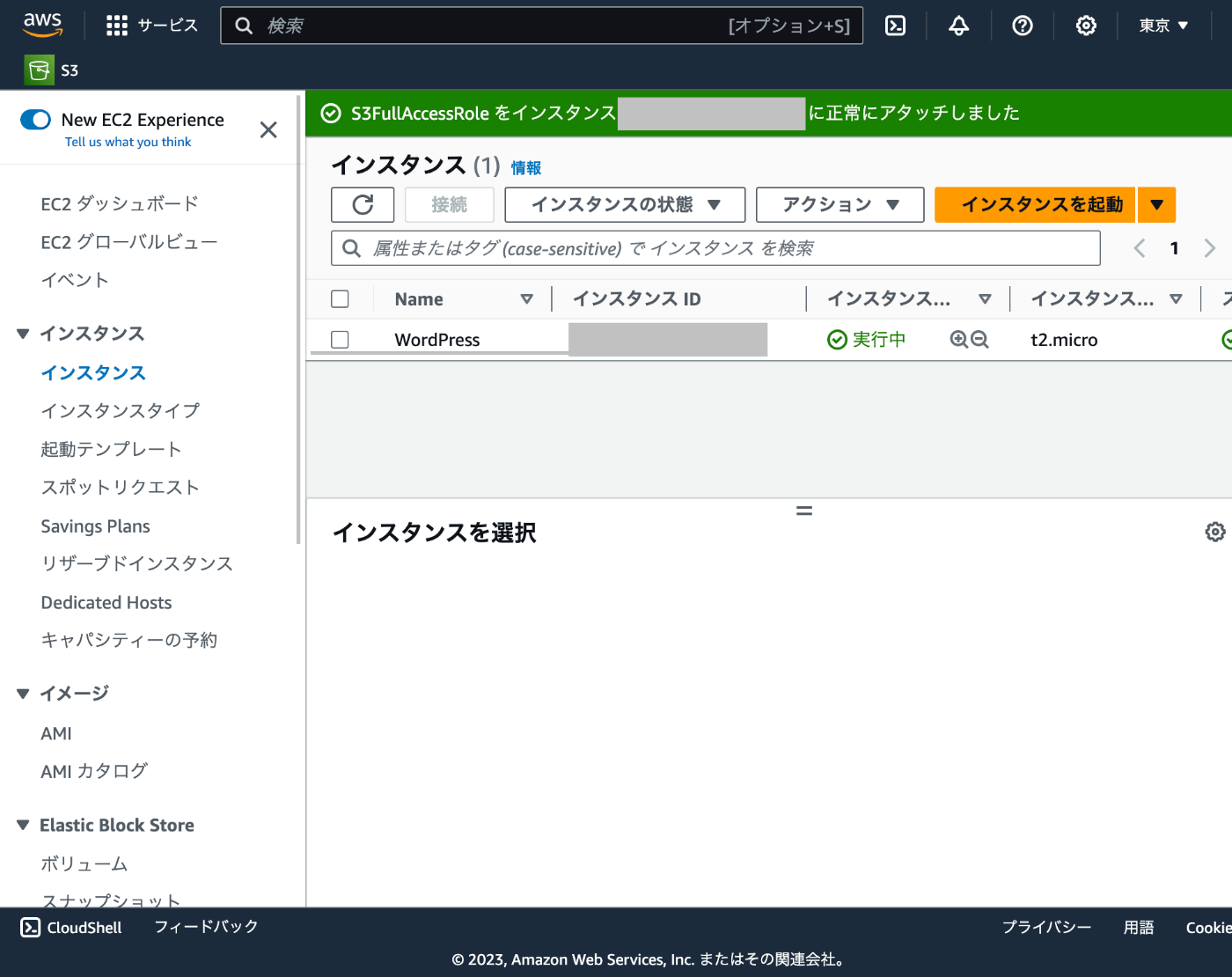Sort by the instance state column arrow
This screenshot has width=1232, height=977.
[x=986, y=299]
